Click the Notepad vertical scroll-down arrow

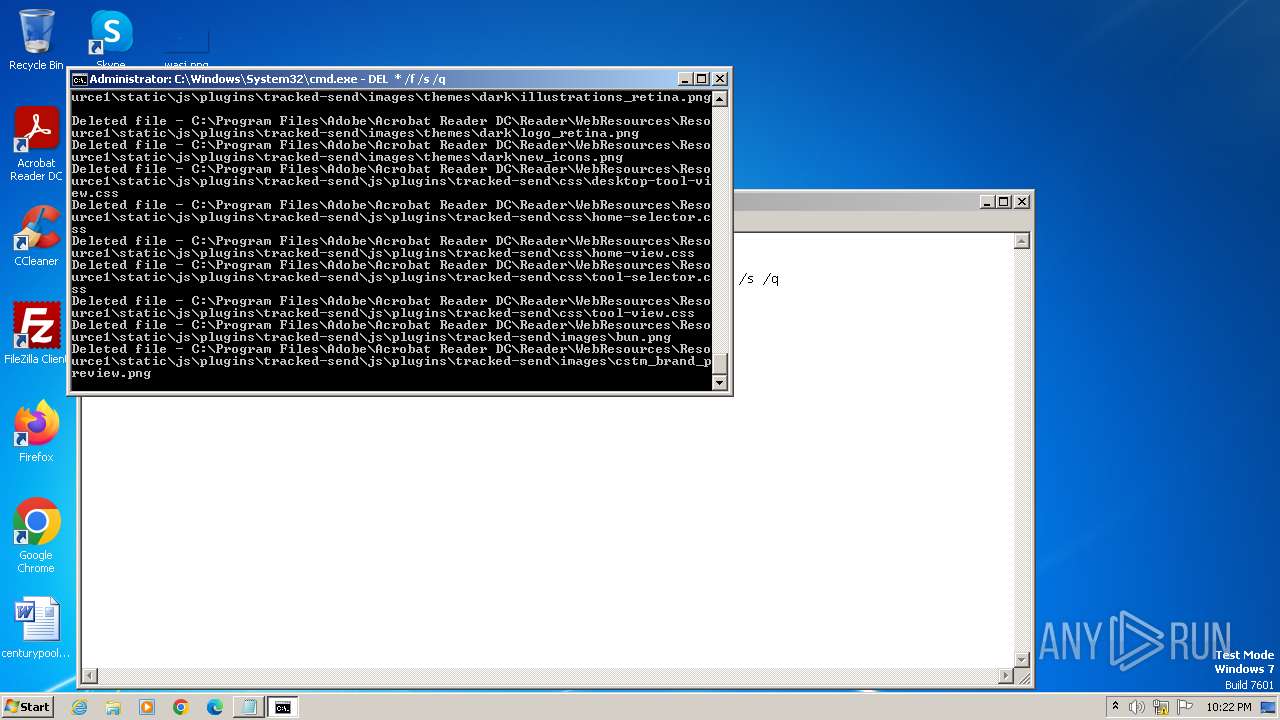(1021, 659)
